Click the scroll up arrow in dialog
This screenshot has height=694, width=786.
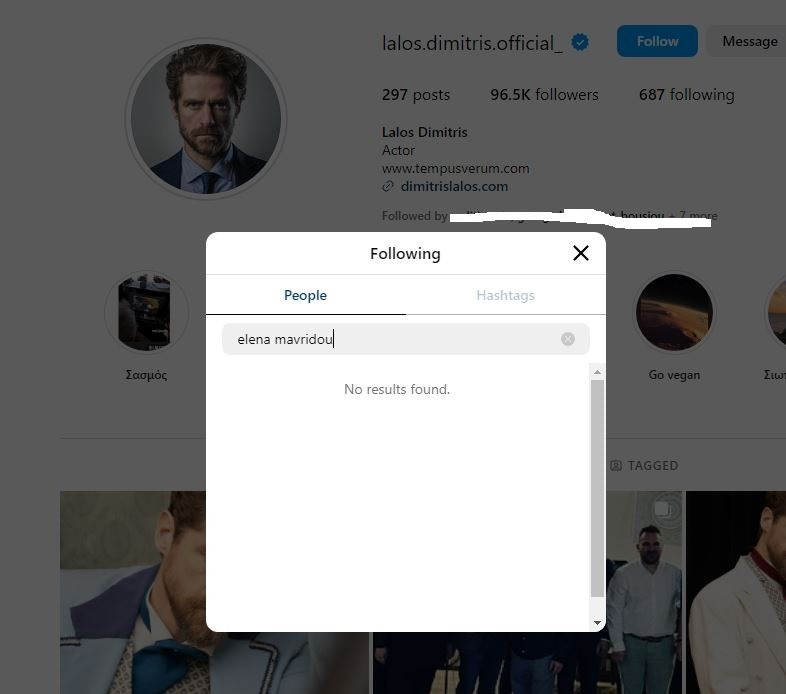(x=598, y=372)
